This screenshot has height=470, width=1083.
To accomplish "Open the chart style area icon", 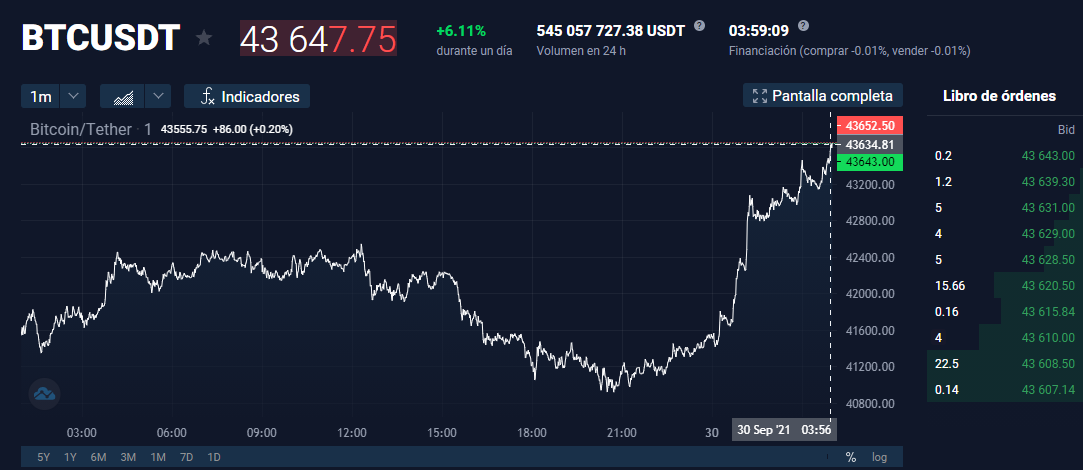I will (124, 96).
